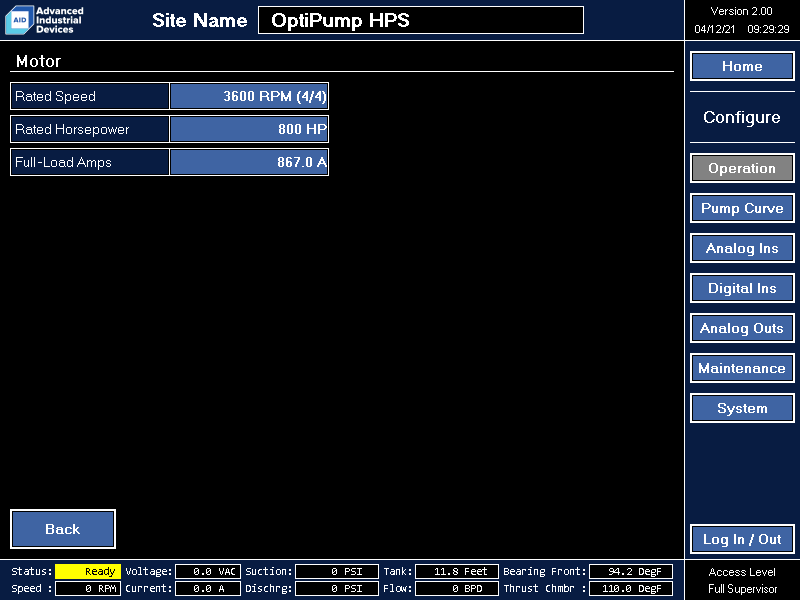Click the Configure heading in the sidebar
The width and height of the screenshot is (800, 600).
coord(742,117)
